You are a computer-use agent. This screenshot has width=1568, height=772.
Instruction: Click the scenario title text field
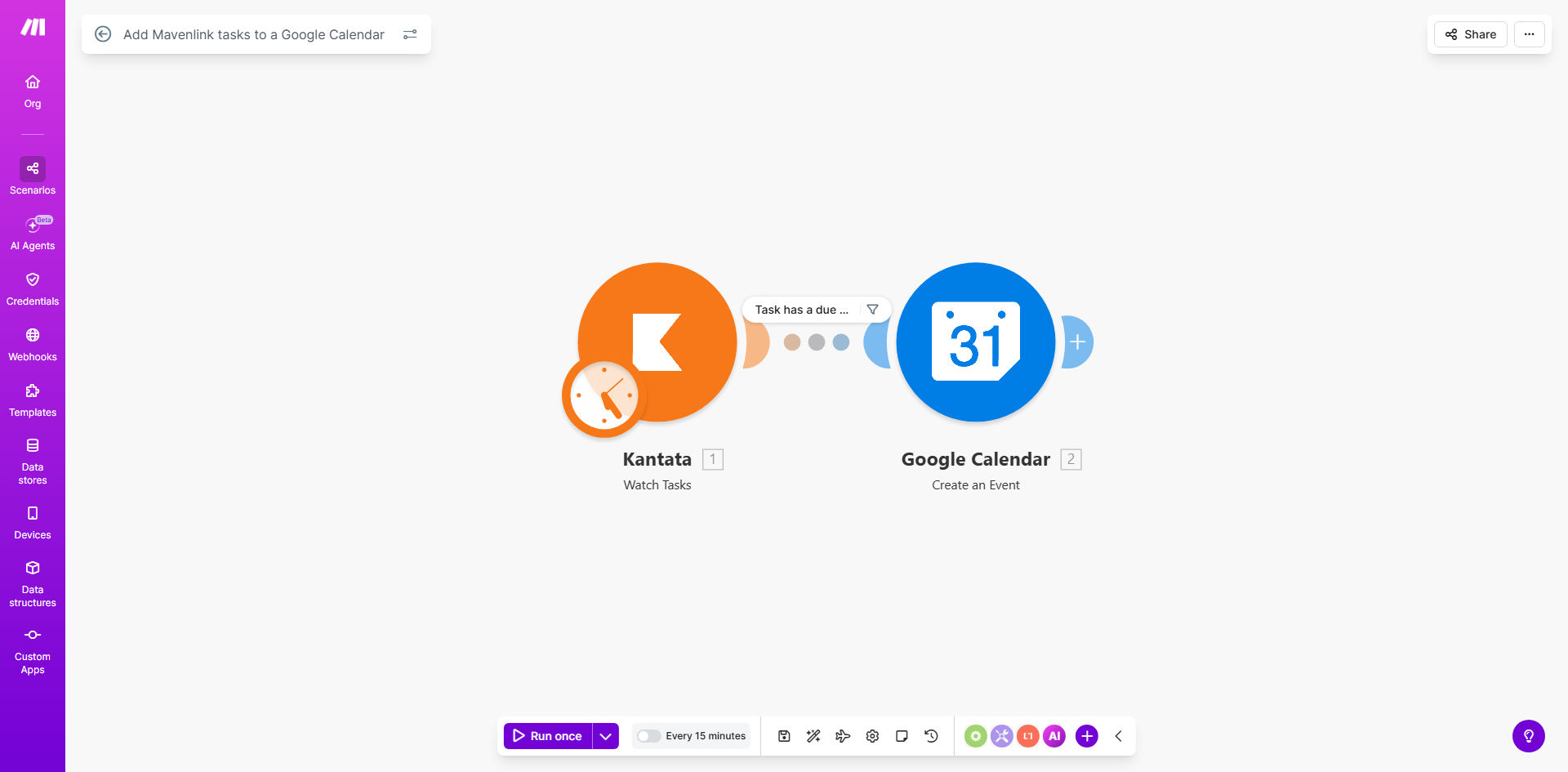tap(254, 34)
